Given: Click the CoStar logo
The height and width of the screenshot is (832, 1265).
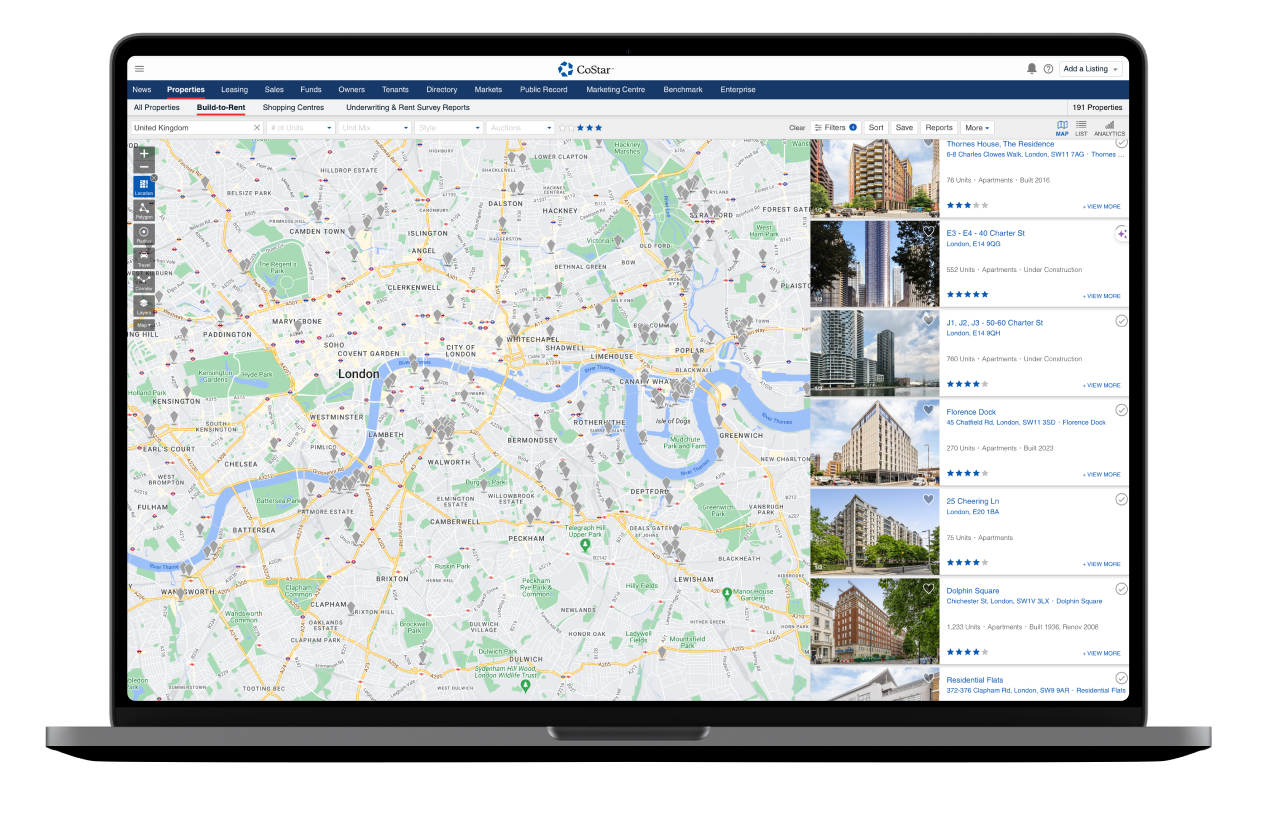Looking at the screenshot, I should coord(586,69).
